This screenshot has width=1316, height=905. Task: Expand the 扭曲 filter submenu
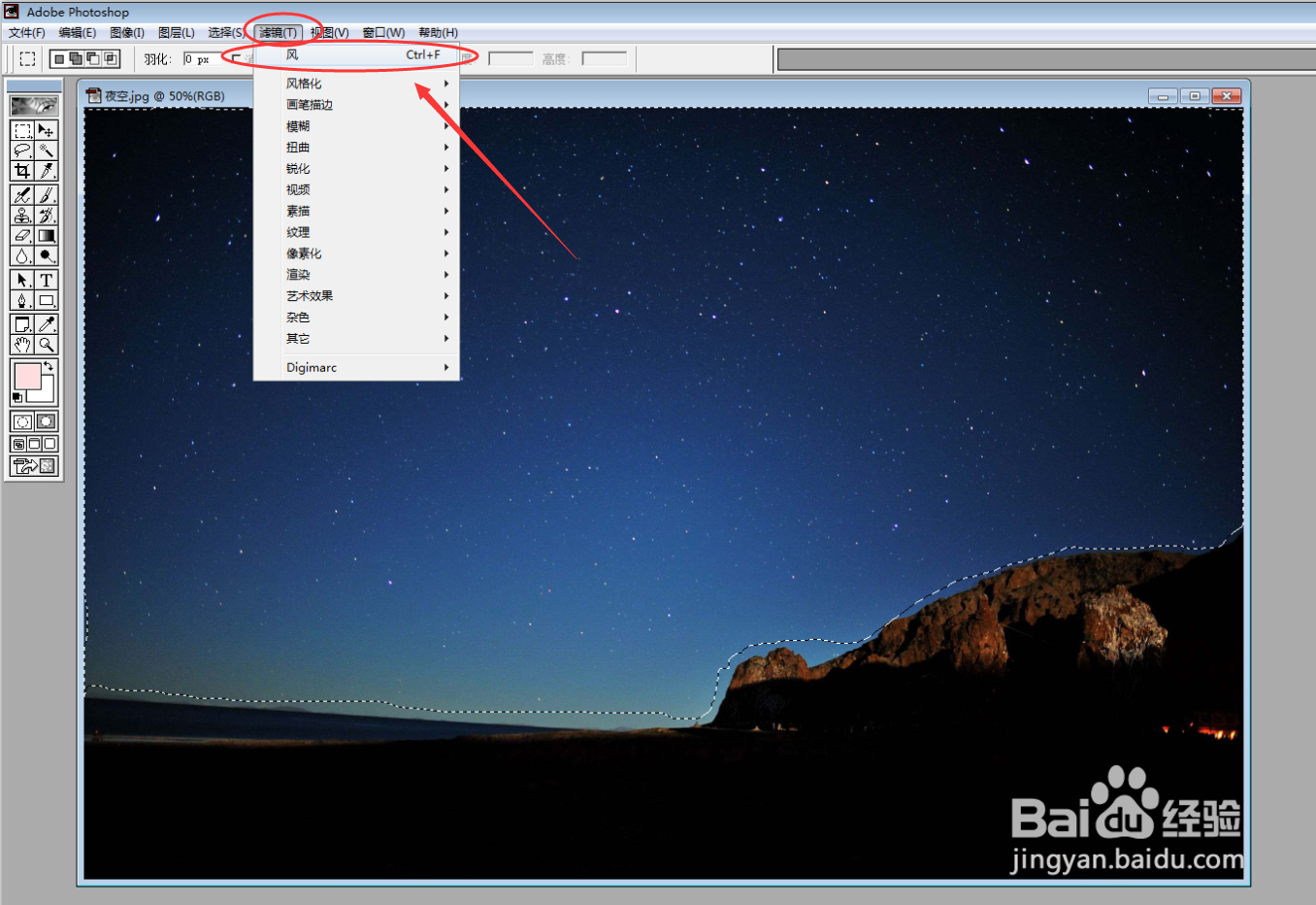pyautogui.click(x=356, y=148)
